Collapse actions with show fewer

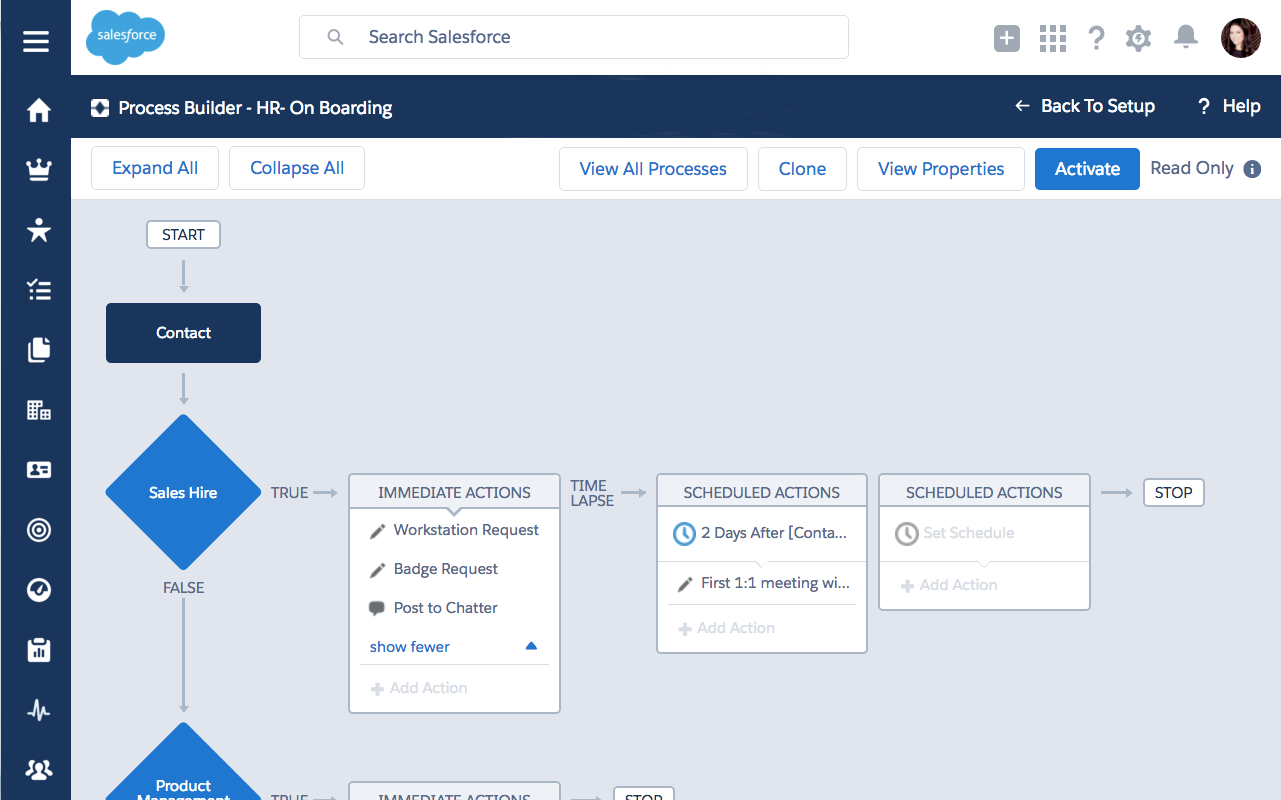coord(410,647)
